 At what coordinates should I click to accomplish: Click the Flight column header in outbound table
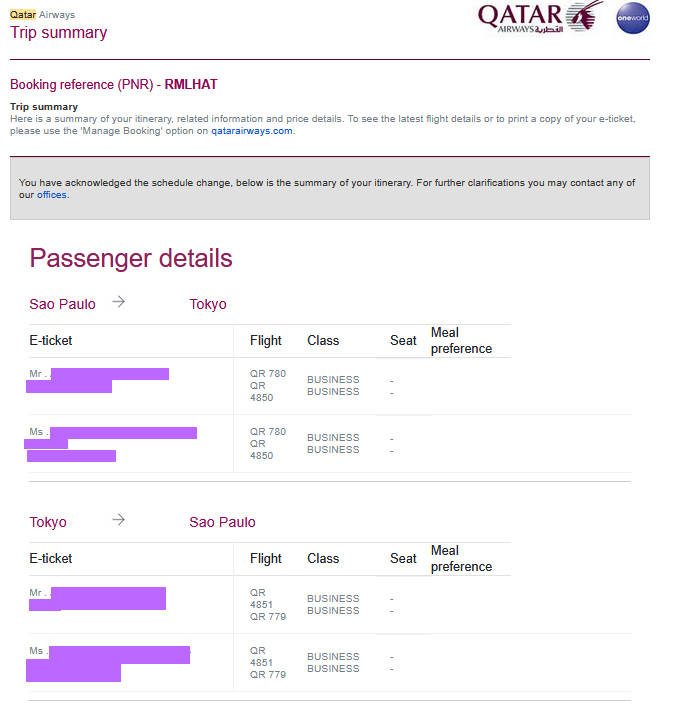[x=266, y=340]
